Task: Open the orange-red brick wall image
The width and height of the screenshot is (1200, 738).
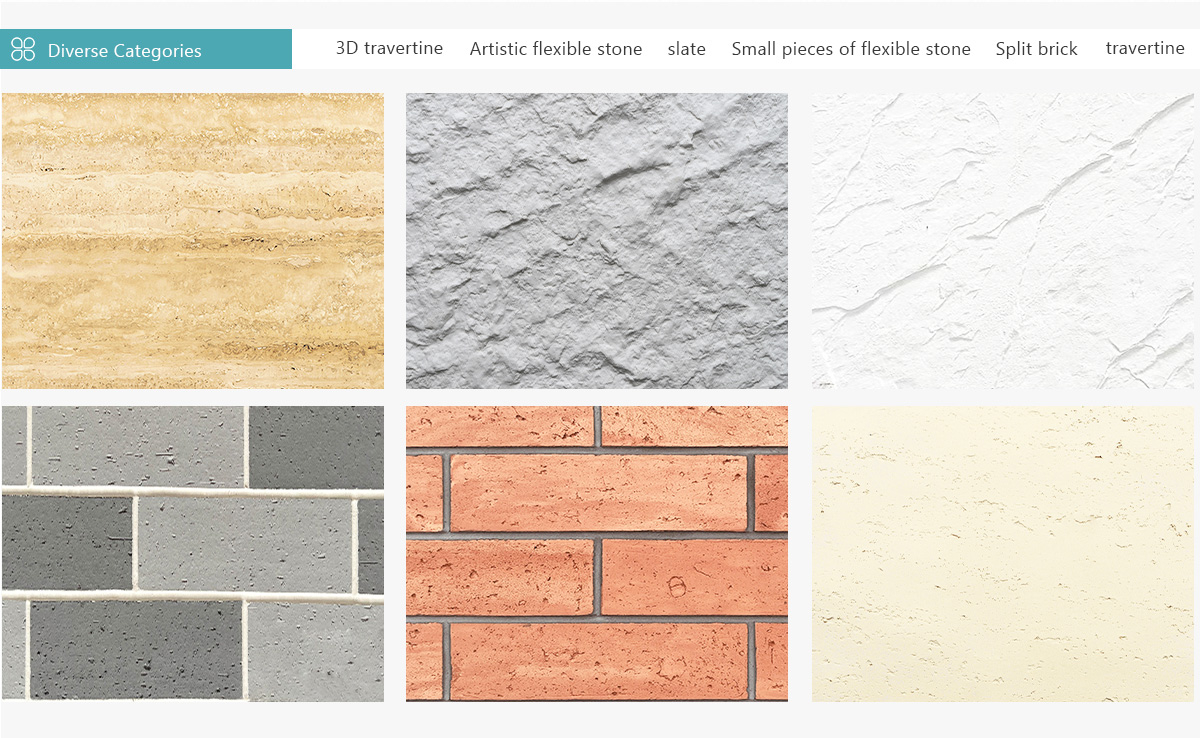Action: pyautogui.click(x=597, y=553)
